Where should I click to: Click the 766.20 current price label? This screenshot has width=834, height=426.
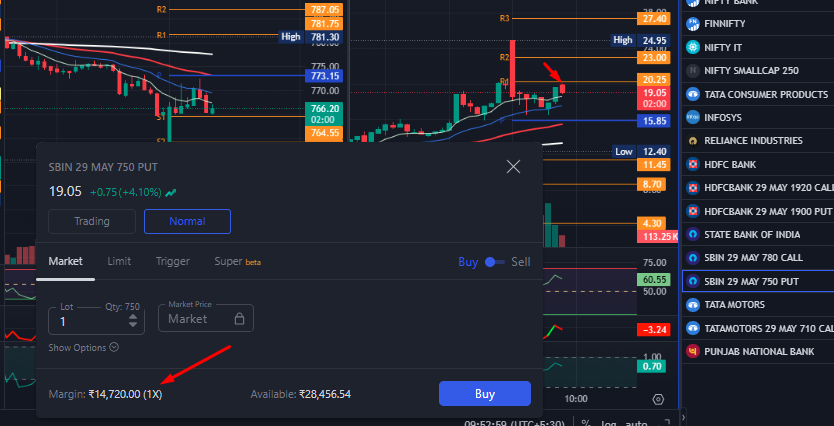click(x=324, y=114)
